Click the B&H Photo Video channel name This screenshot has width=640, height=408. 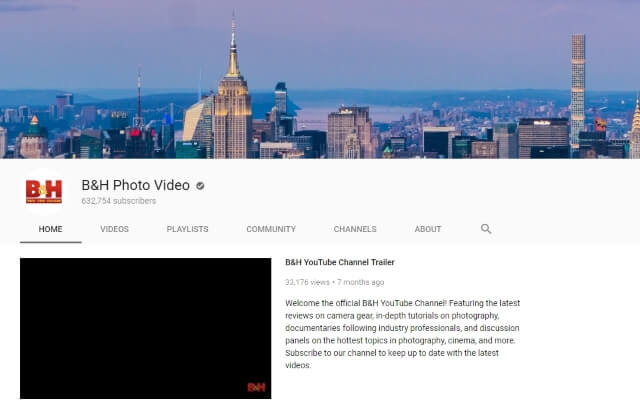point(136,185)
